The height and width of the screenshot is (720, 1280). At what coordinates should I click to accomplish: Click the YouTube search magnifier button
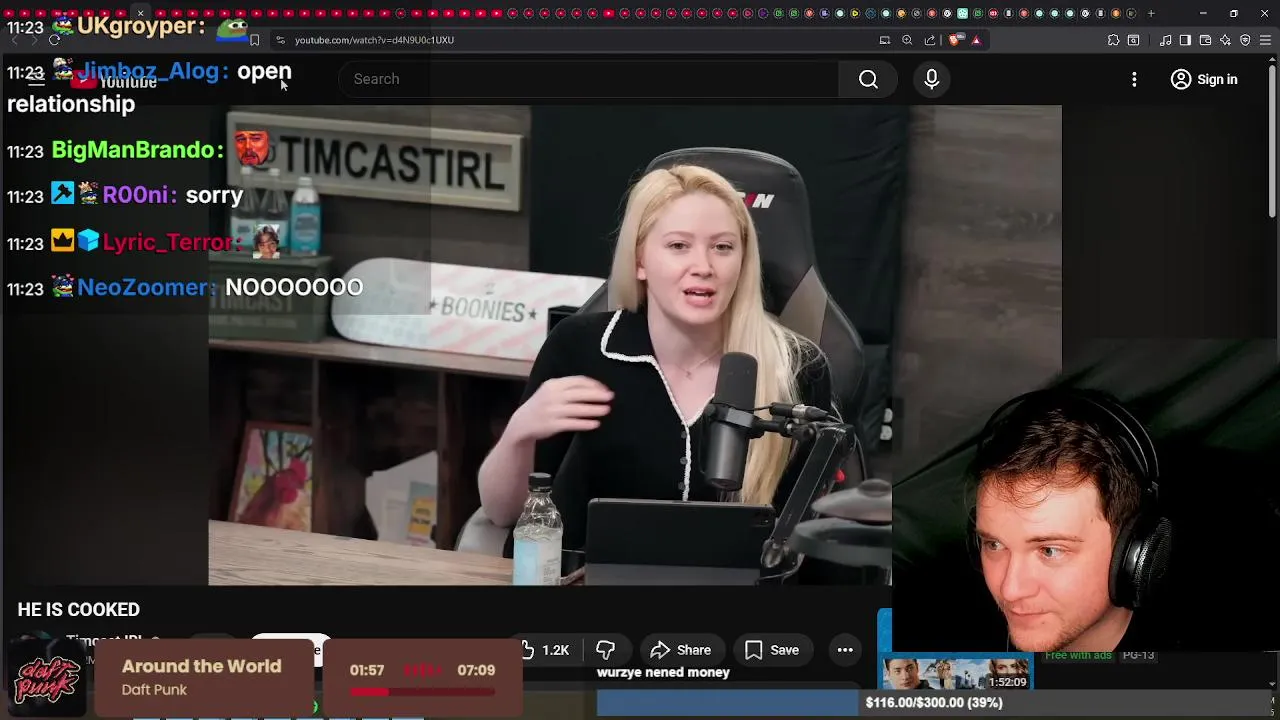(868, 79)
